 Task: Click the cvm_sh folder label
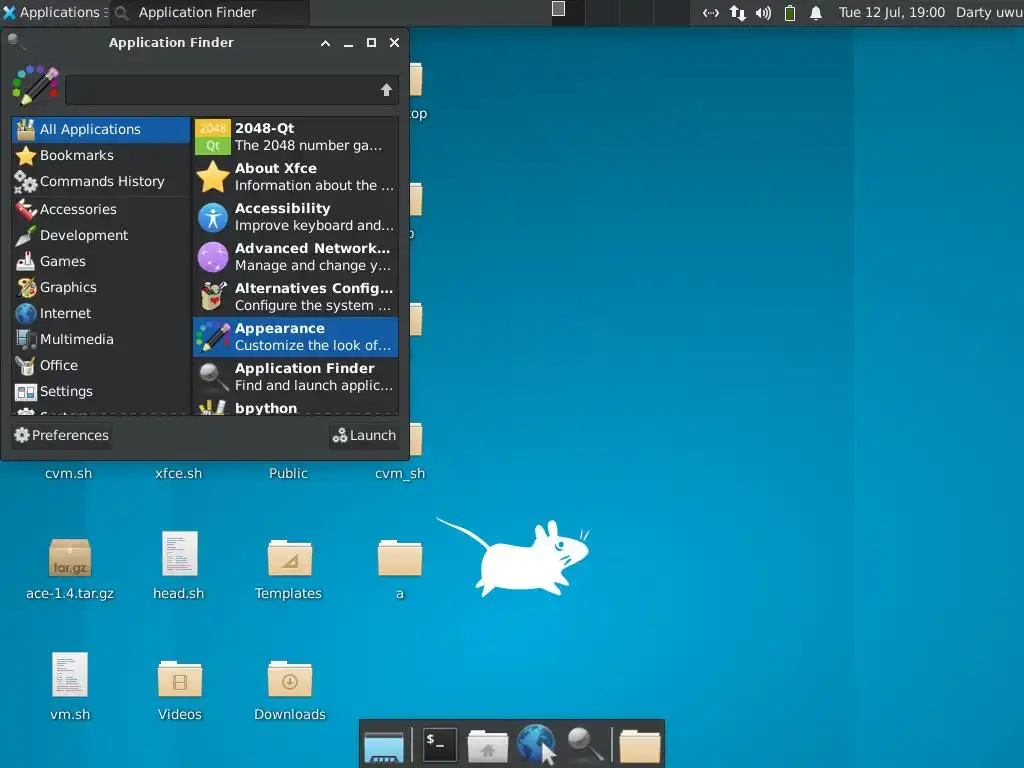pyautogui.click(x=400, y=473)
